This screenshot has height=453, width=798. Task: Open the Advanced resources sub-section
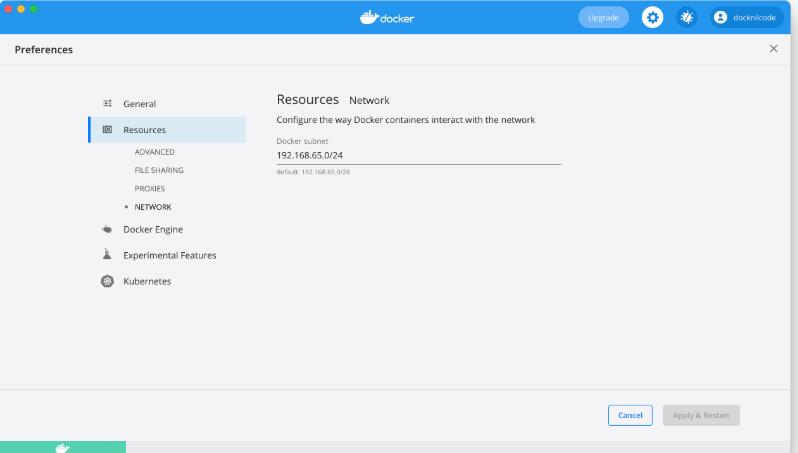pyautogui.click(x=154, y=152)
